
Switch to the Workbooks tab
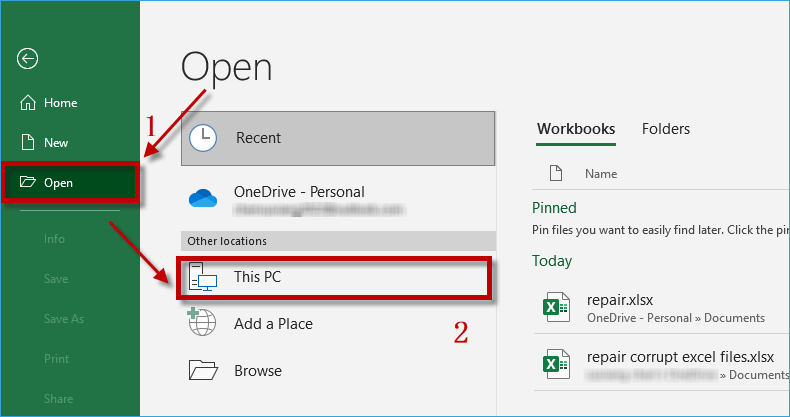[x=576, y=129]
